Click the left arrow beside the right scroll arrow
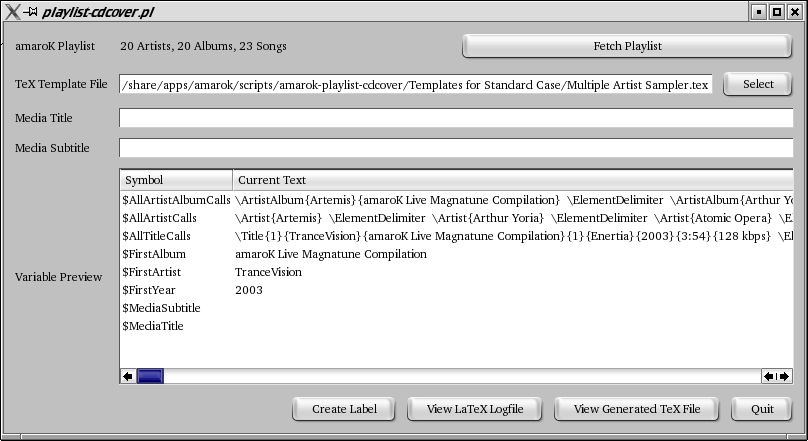Screen dimensions: 808x441 (769, 377)
